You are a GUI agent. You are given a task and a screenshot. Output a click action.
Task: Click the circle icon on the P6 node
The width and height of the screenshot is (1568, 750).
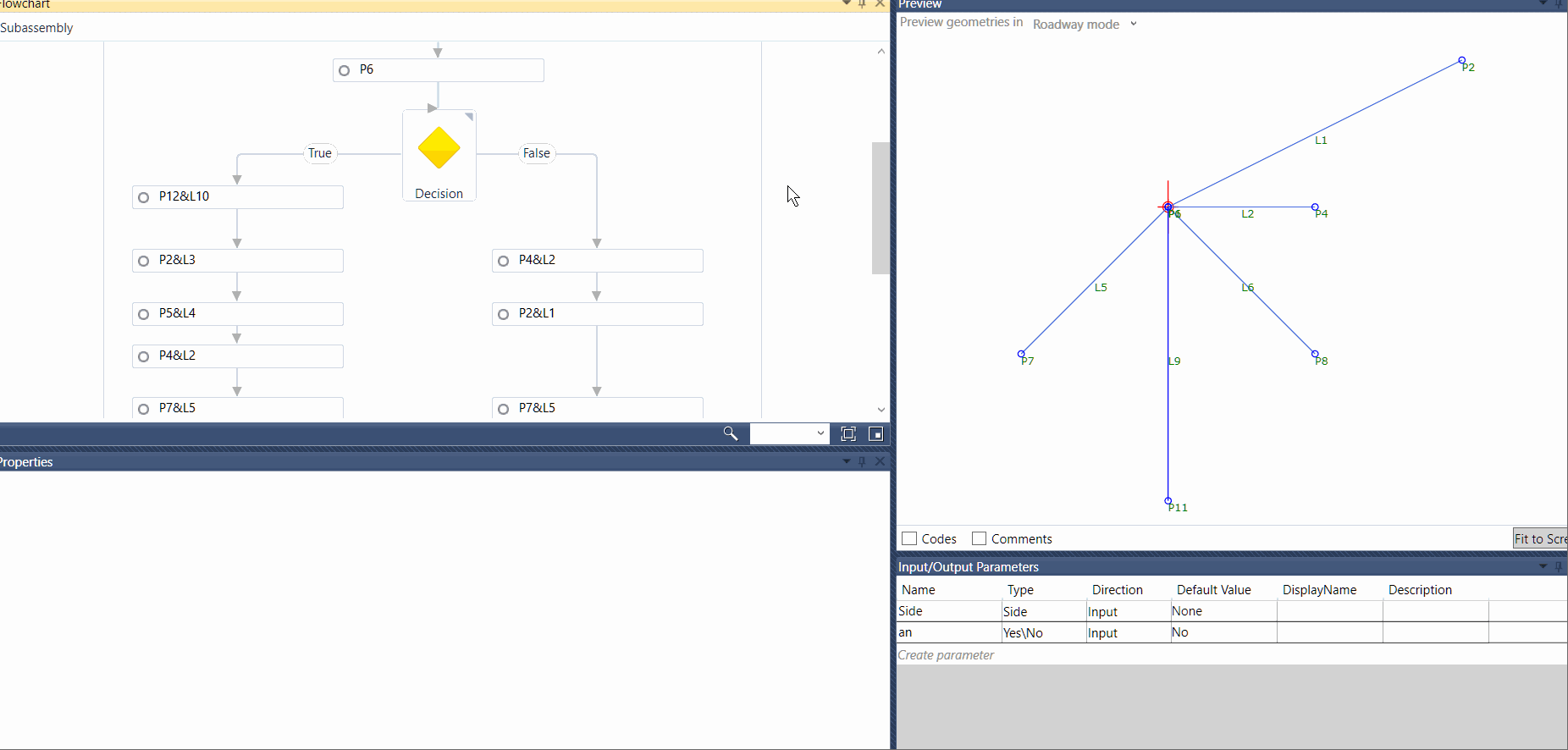pos(344,70)
